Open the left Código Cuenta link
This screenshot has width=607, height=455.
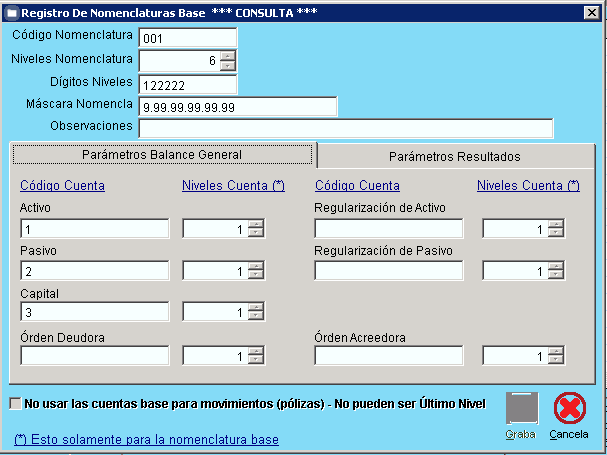(62, 185)
